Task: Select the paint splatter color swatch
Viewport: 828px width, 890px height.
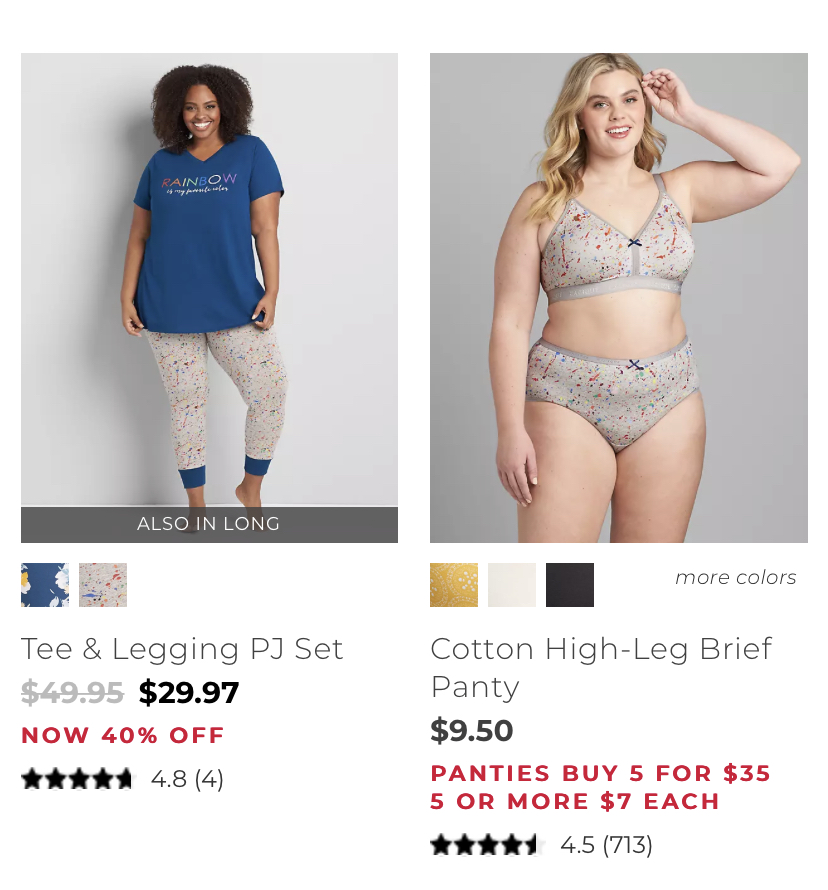Action: click(103, 585)
